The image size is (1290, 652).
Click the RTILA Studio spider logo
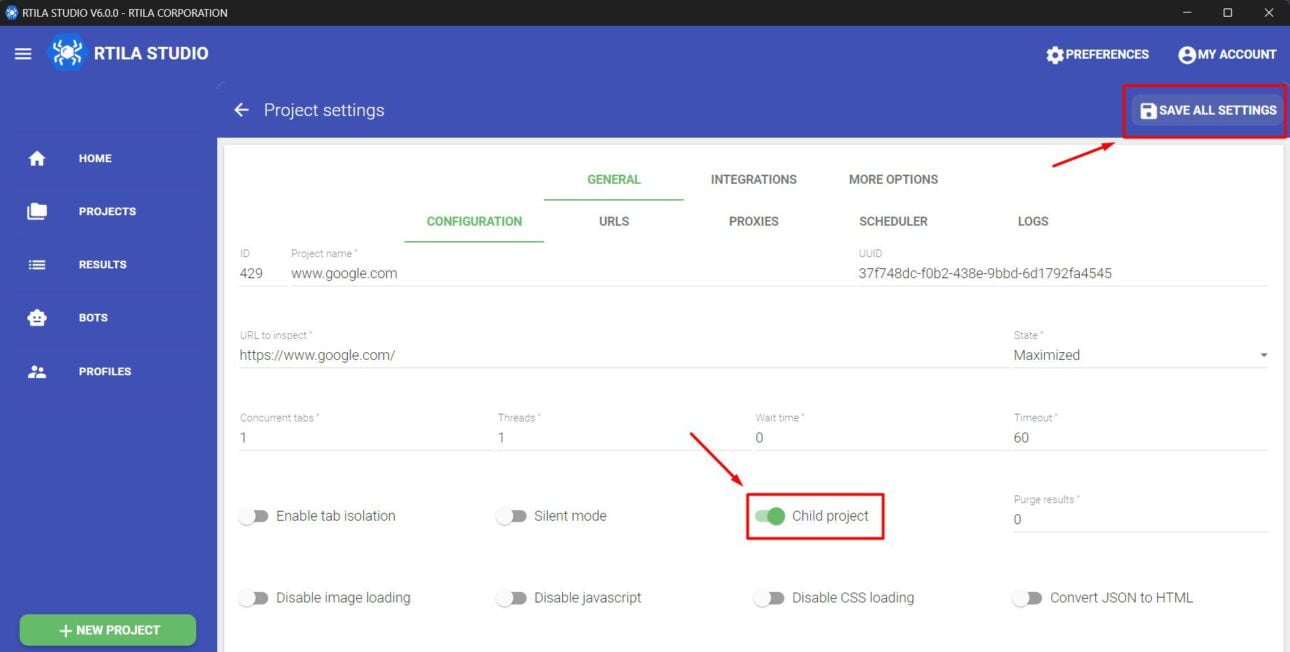pos(66,52)
